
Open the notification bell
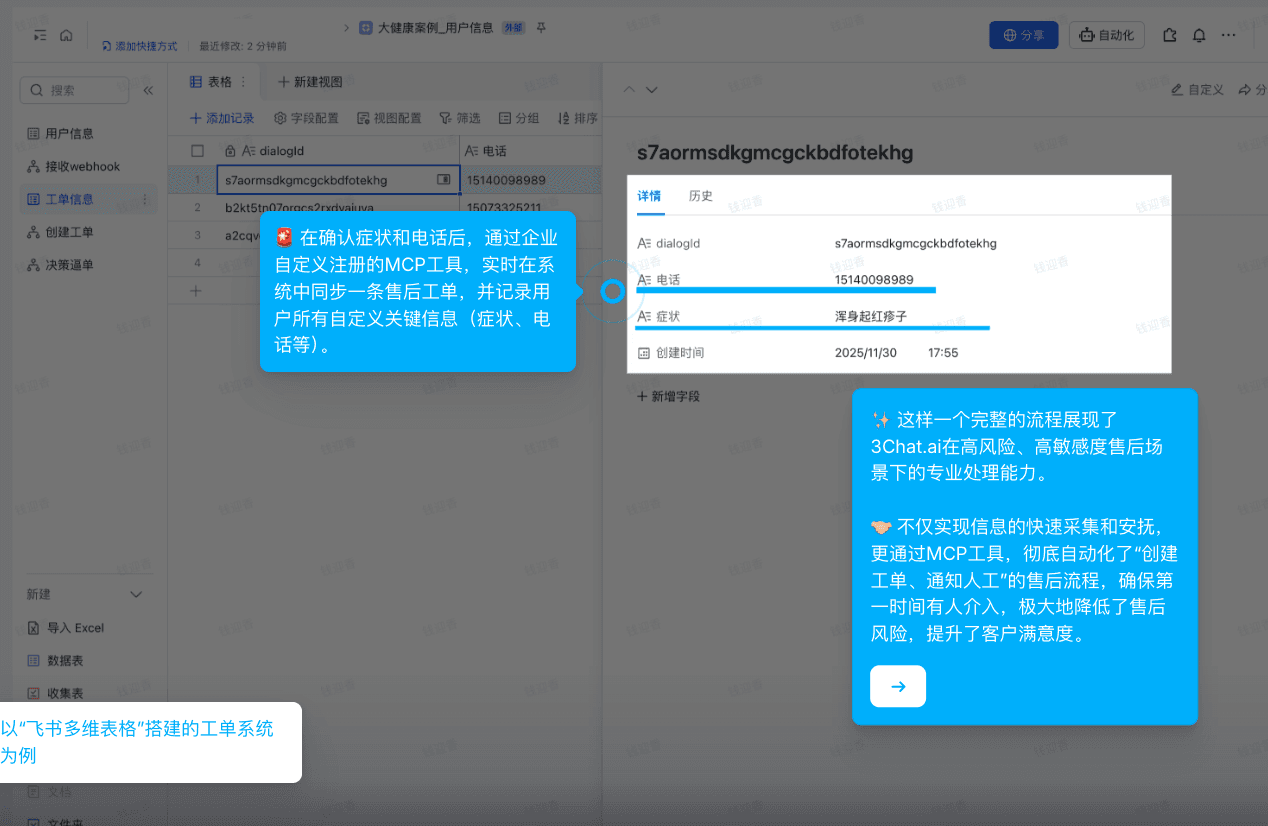[1200, 34]
